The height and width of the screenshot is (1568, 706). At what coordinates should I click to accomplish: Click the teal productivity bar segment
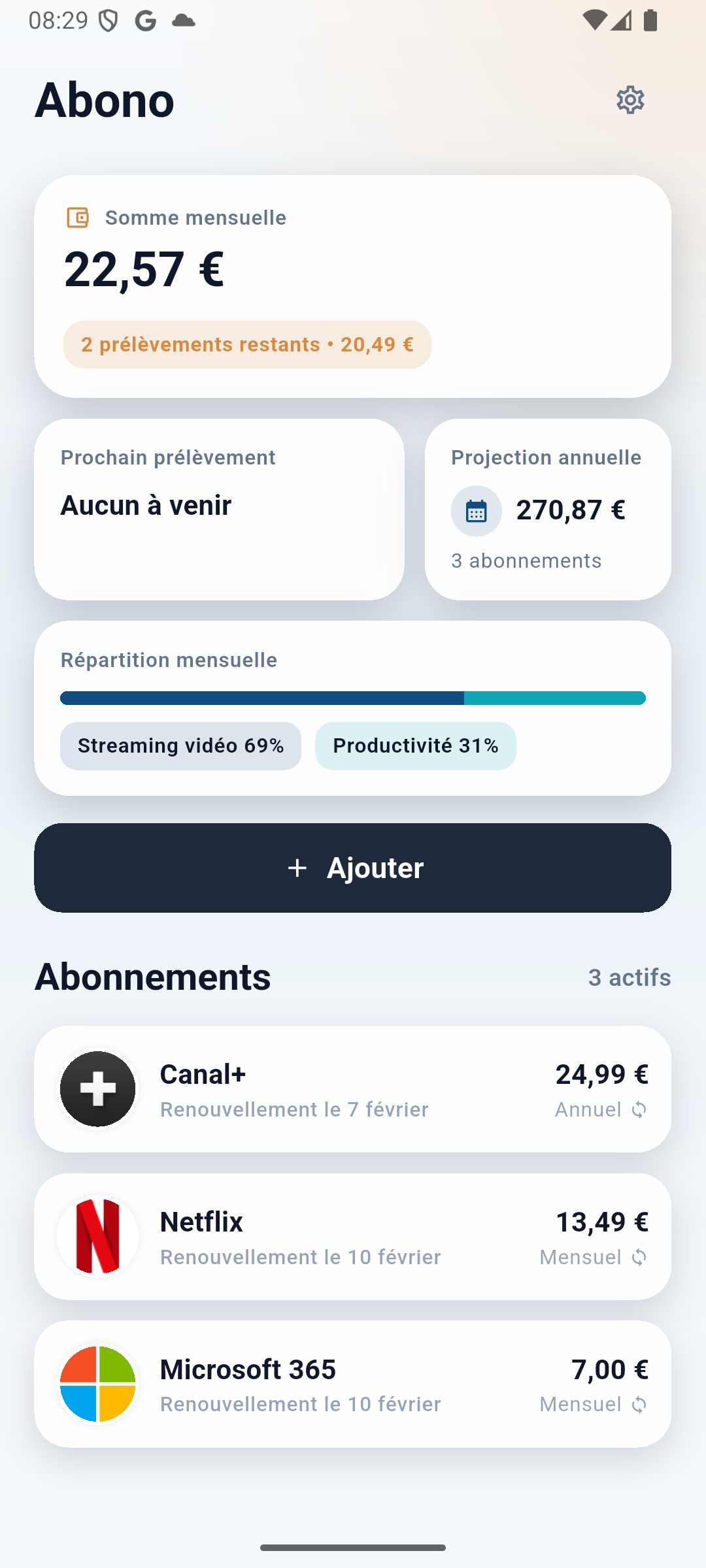554,698
